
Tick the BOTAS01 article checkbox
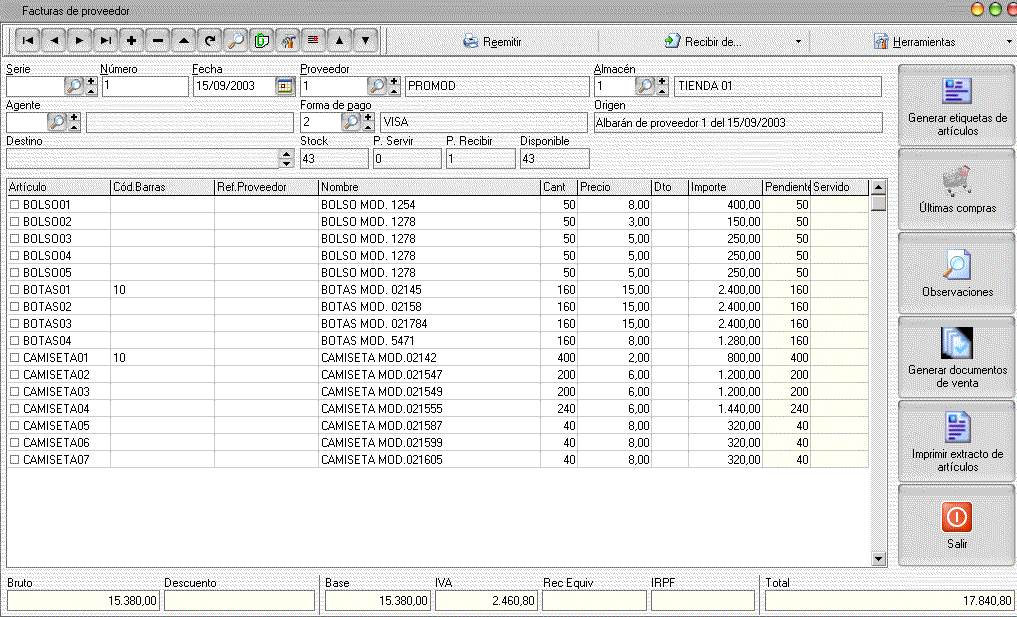[15, 289]
